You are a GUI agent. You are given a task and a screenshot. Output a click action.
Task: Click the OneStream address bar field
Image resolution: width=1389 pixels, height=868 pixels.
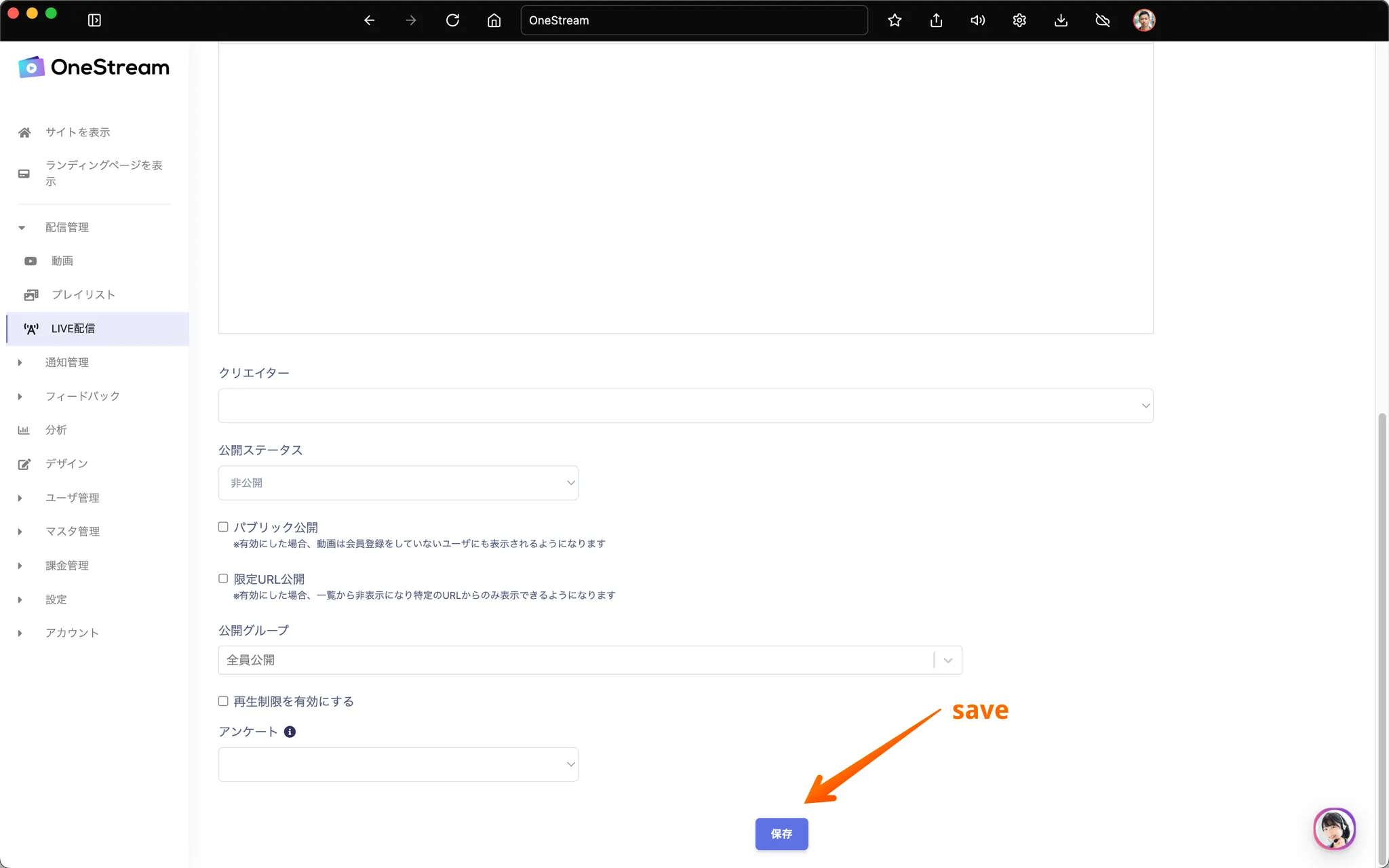[x=693, y=20]
